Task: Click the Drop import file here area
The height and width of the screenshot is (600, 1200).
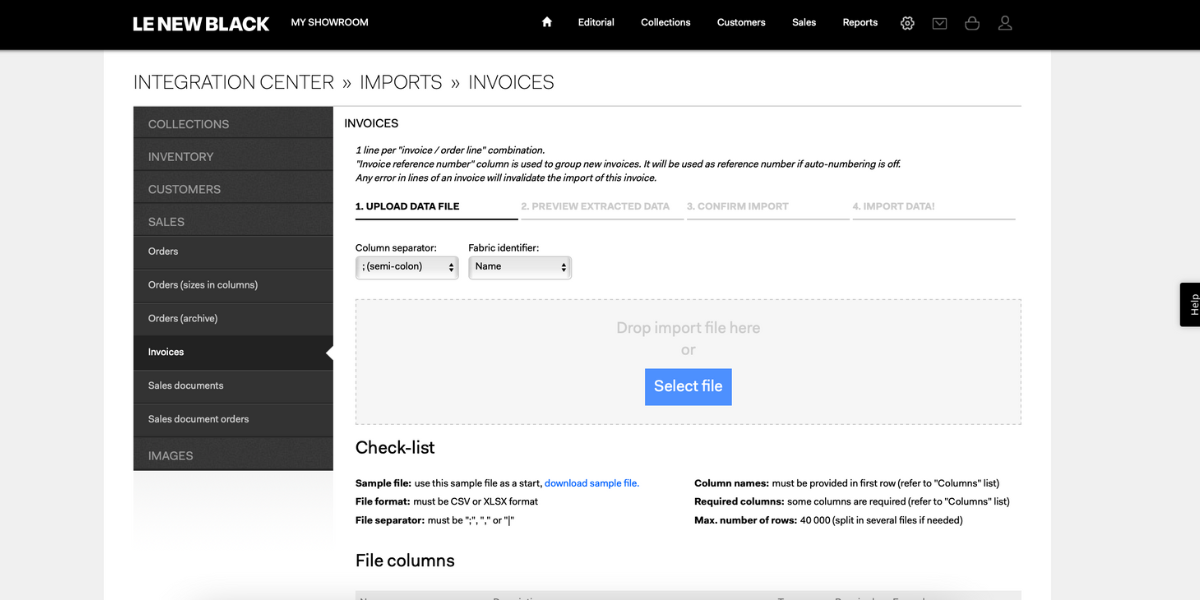Action: (688, 361)
